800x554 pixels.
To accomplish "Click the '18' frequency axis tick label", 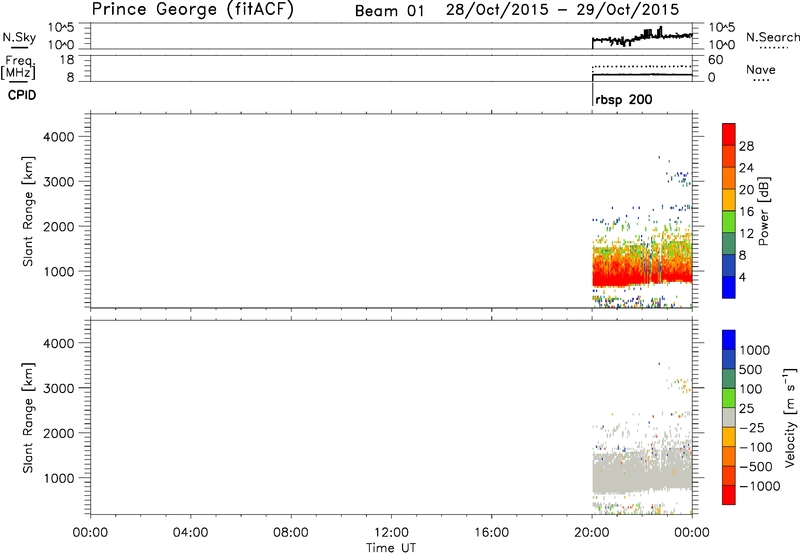I will [x=67, y=60].
